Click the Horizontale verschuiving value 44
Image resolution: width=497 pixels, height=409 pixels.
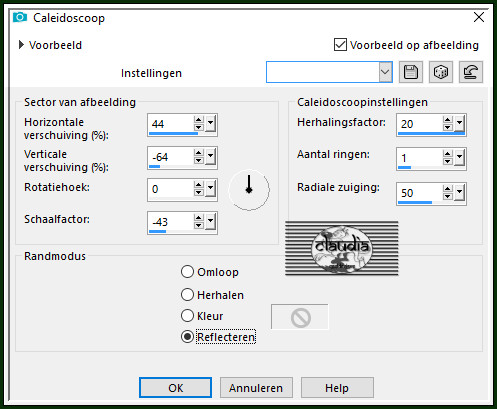(x=158, y=124)
